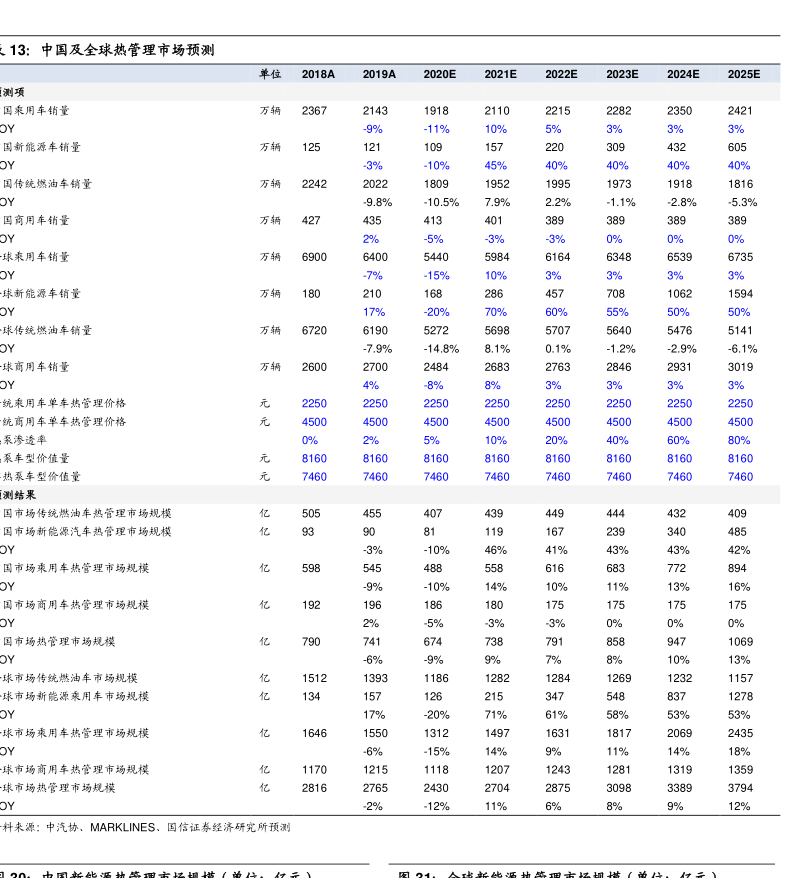Select the 2023E column header
Viewport: 789px width, 878px height.
622,74
